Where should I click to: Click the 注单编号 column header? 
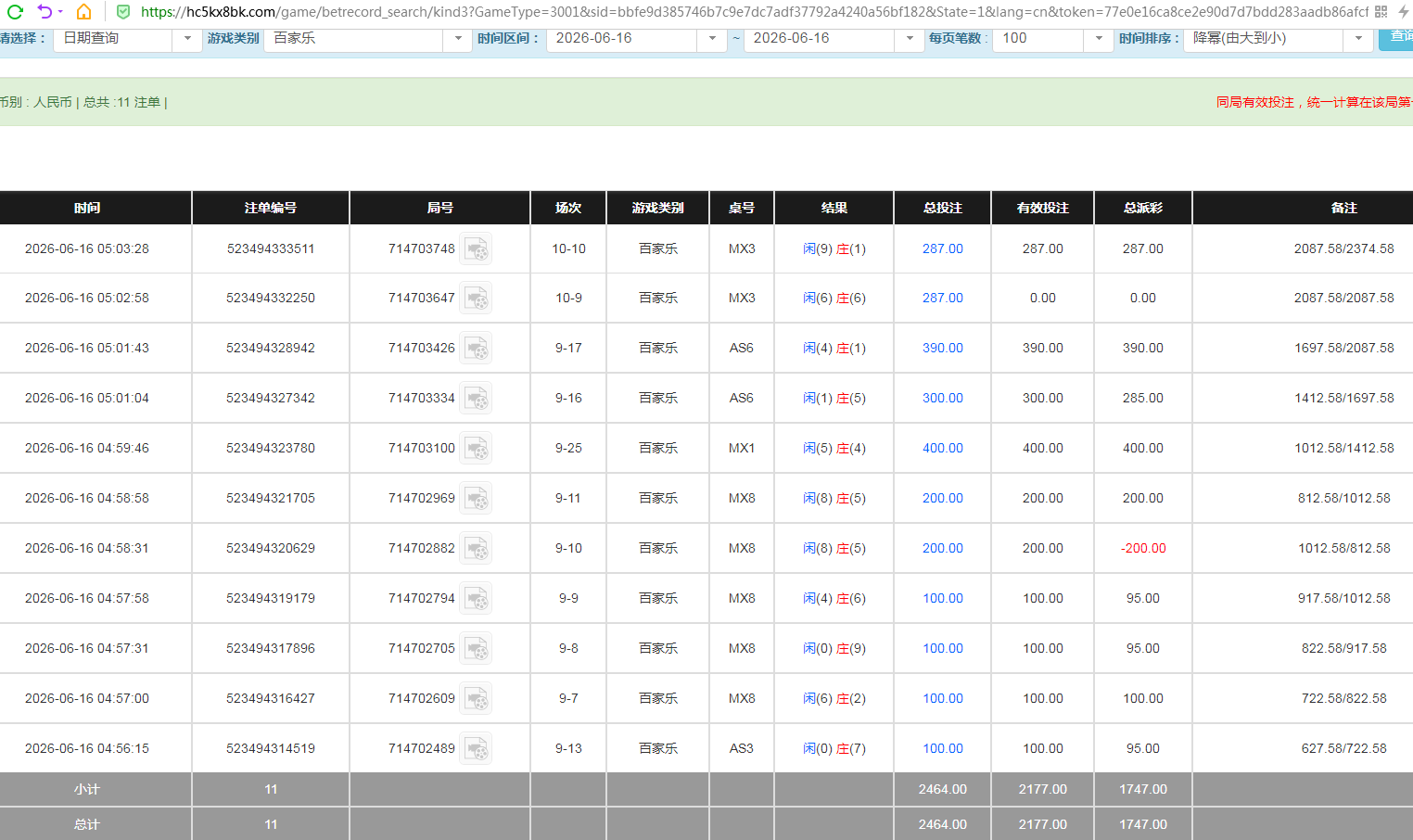(x=271, y=208)
